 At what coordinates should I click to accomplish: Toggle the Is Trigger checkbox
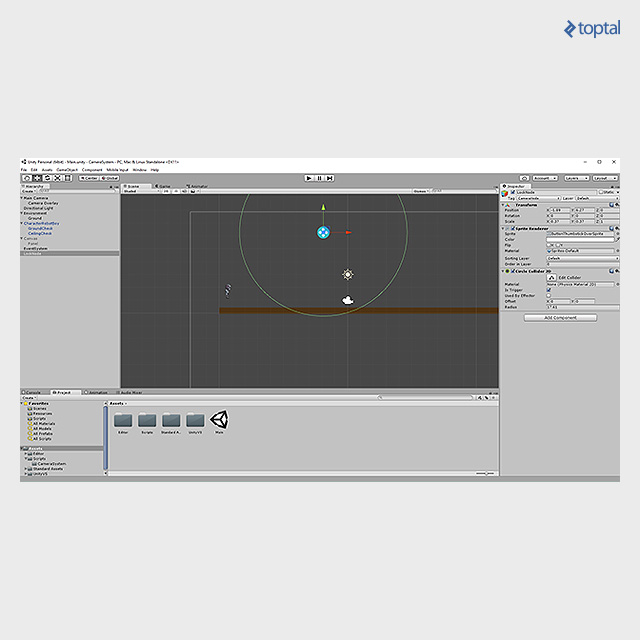click(x=548, y=290)
